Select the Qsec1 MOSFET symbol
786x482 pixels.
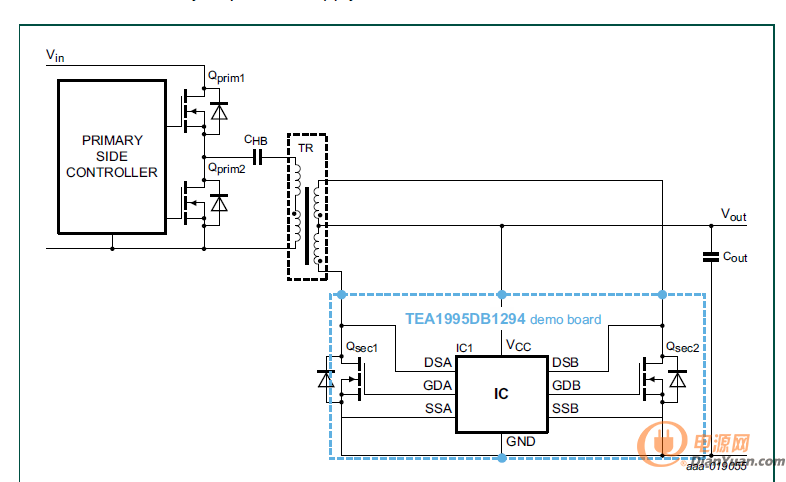tap(353, 380)
